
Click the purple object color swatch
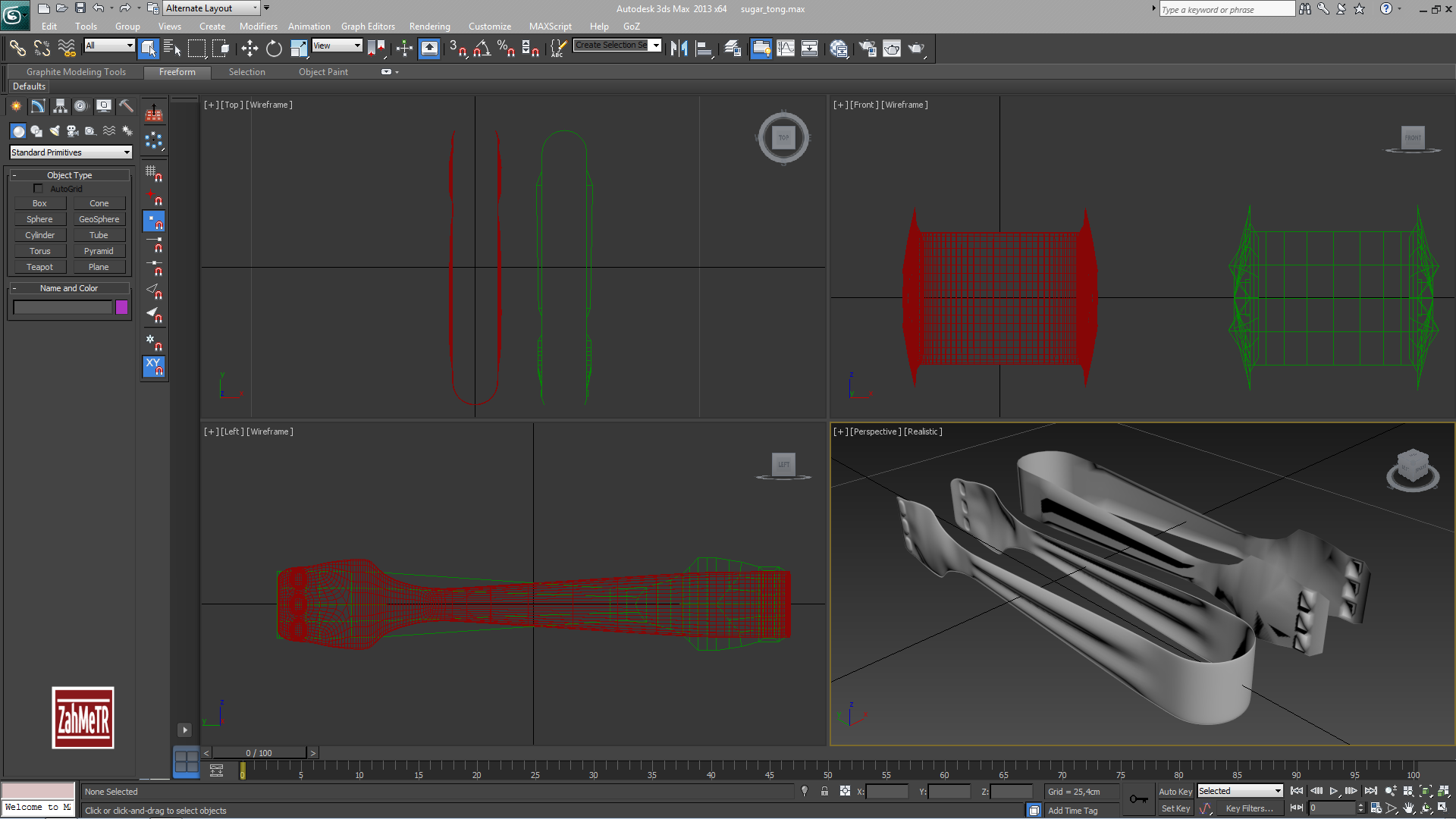[121, 307]
